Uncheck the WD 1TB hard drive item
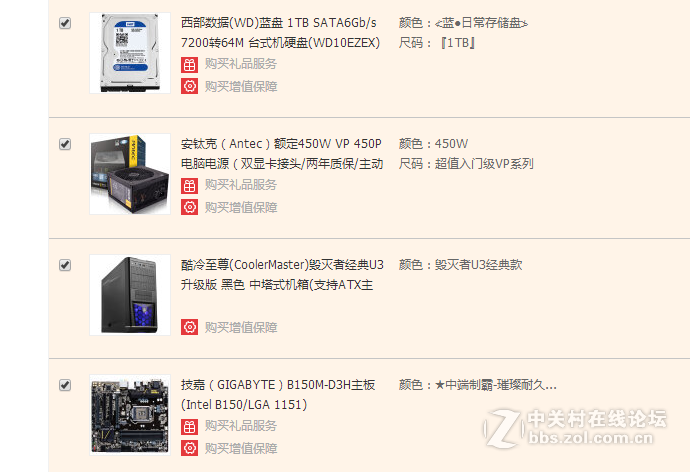This screenshot has height=472, width=690. point(65,23)
